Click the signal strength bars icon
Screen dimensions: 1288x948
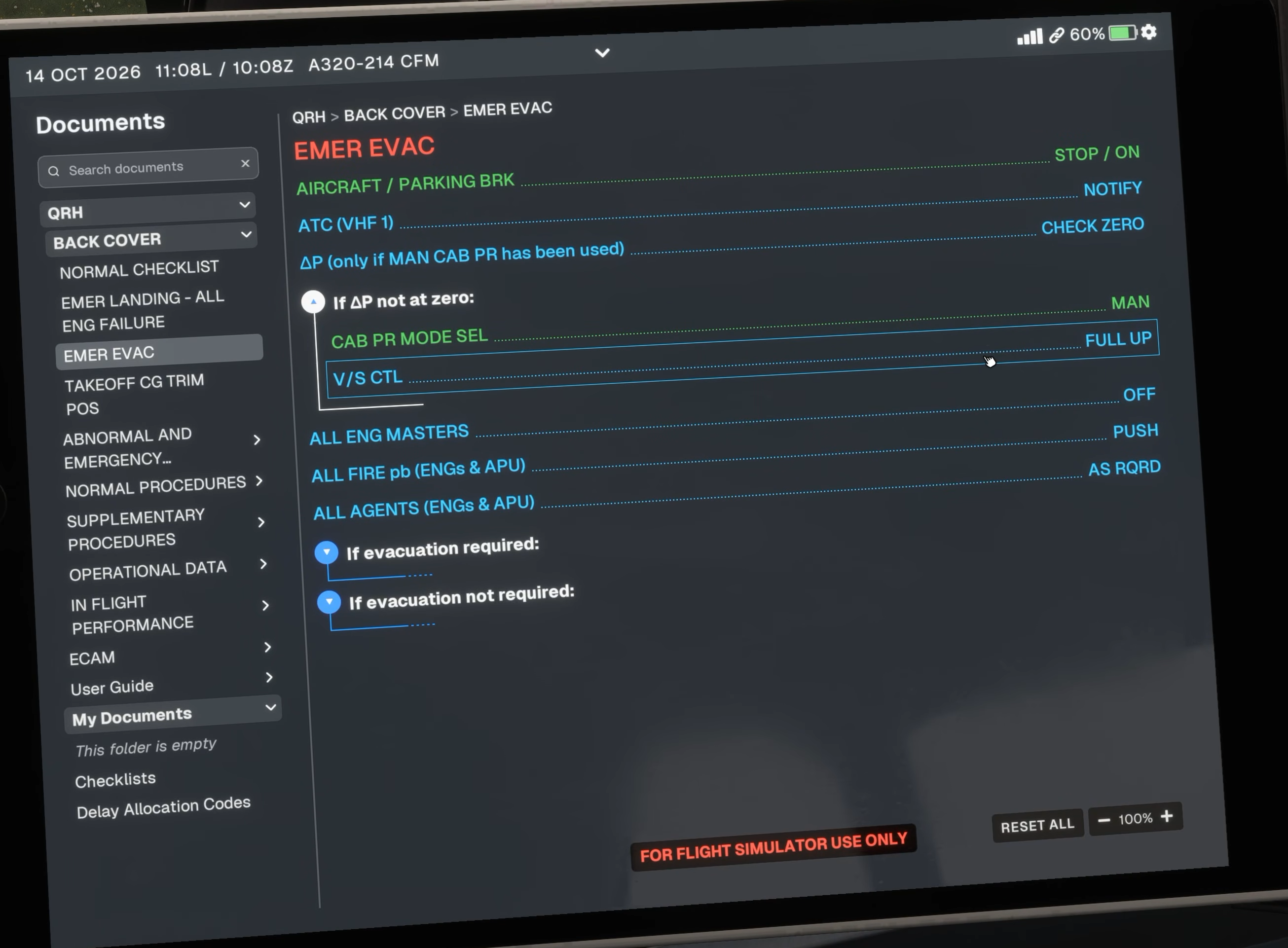[x=1030, y=36]
